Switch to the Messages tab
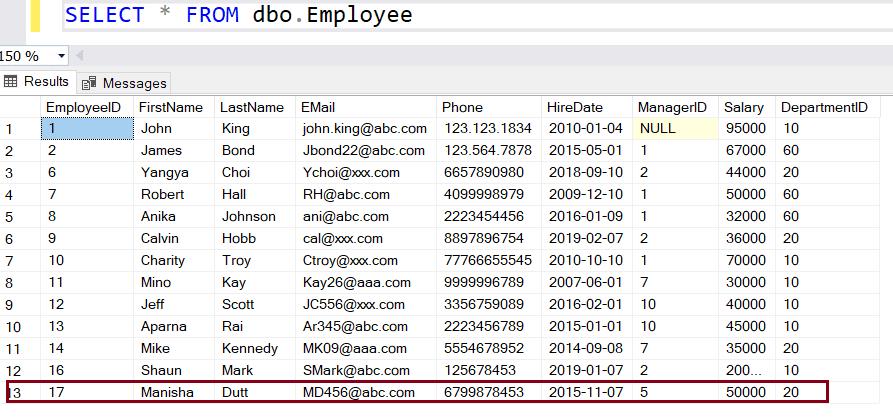This screenshot has width=893, height=417. tap(134, 83)
